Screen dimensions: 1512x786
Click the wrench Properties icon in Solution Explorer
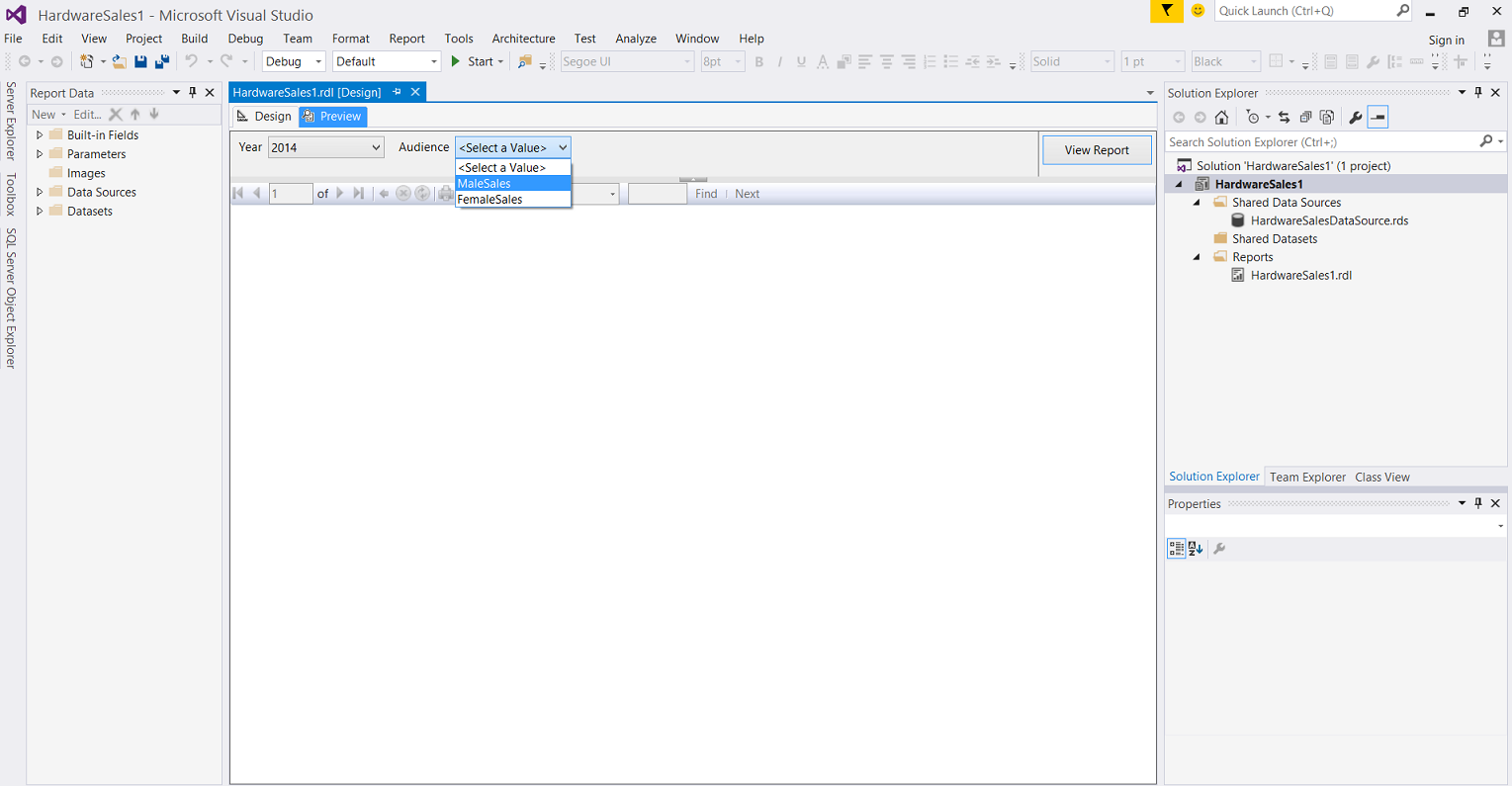click(x=1355, y=117)
